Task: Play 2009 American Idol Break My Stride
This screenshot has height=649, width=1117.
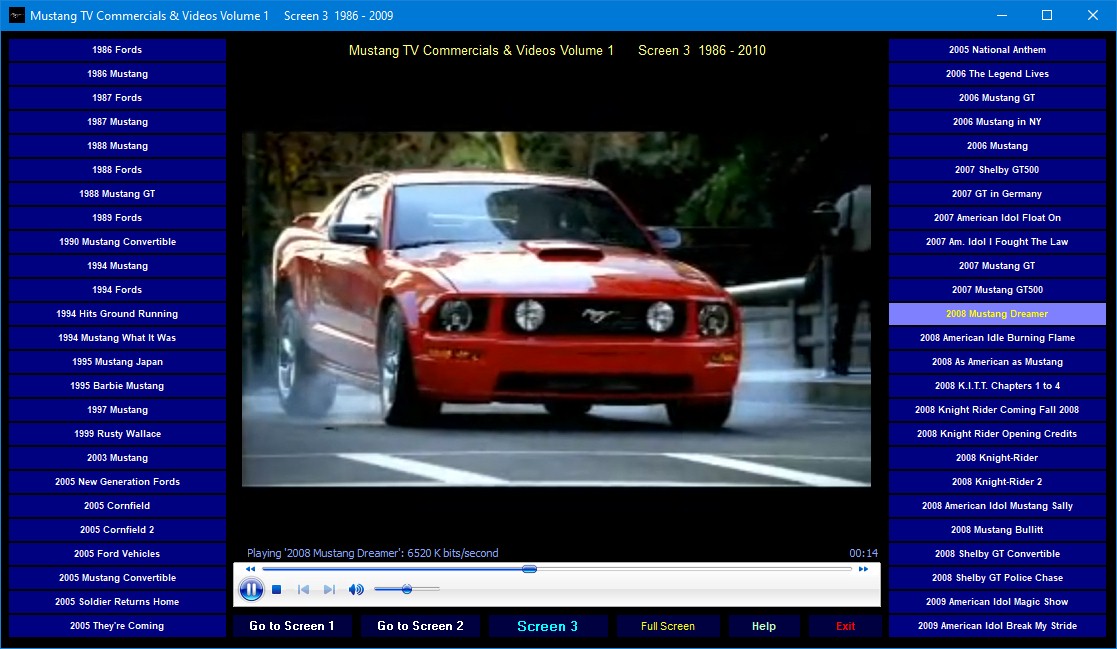Action: (x=997, y=626)
